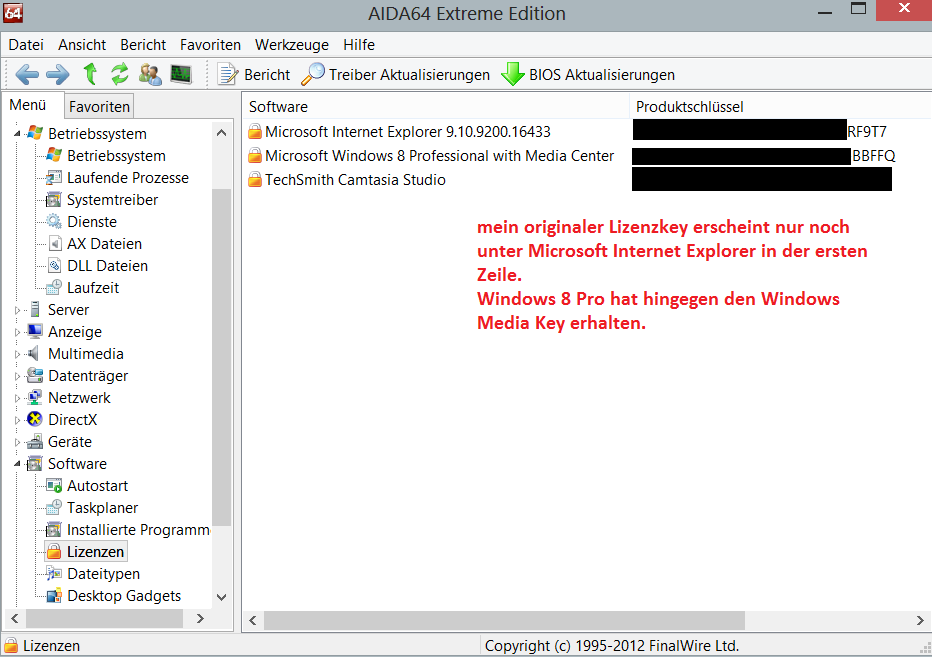Open the users icon in the toolbar
This screenshot has width=932, height=657.
click(x=150, y=74)
